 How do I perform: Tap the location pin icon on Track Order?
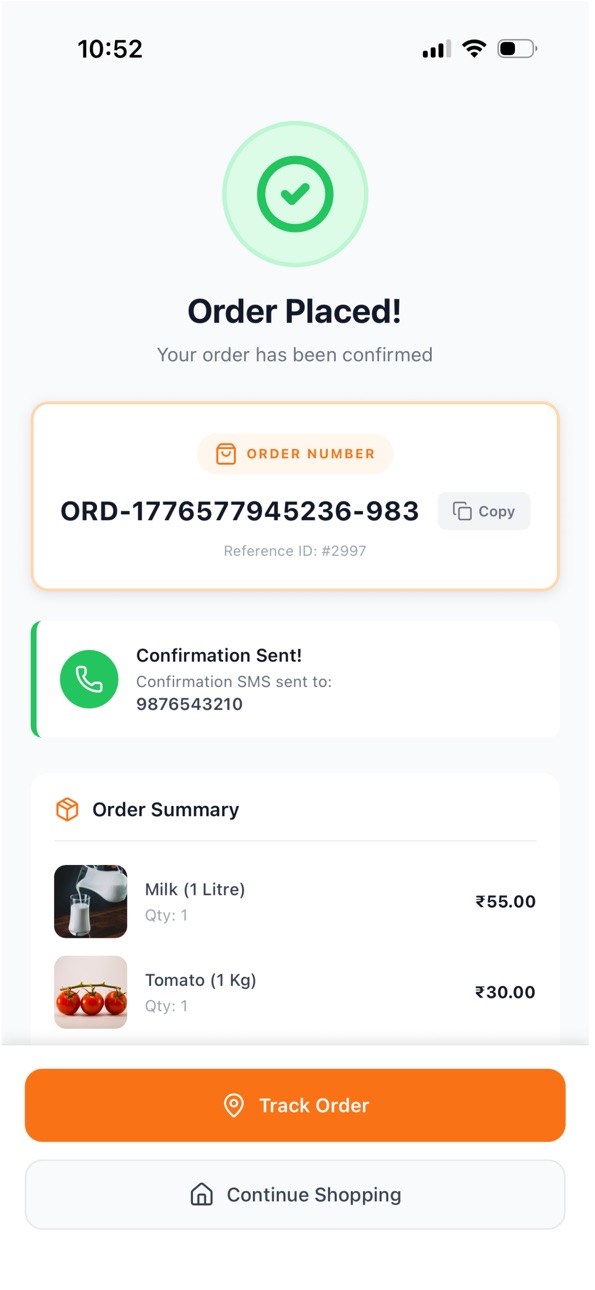click(x=233, y=1105)
